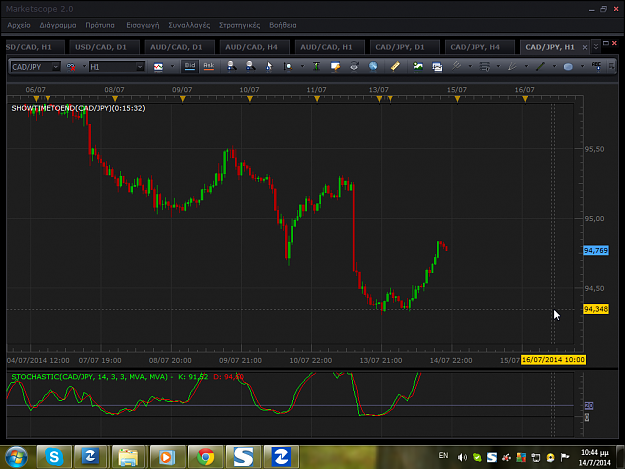Screen dimensions: 625x469
Task: Click the green T-shaped toolbar icon
Action: point(316,66)
